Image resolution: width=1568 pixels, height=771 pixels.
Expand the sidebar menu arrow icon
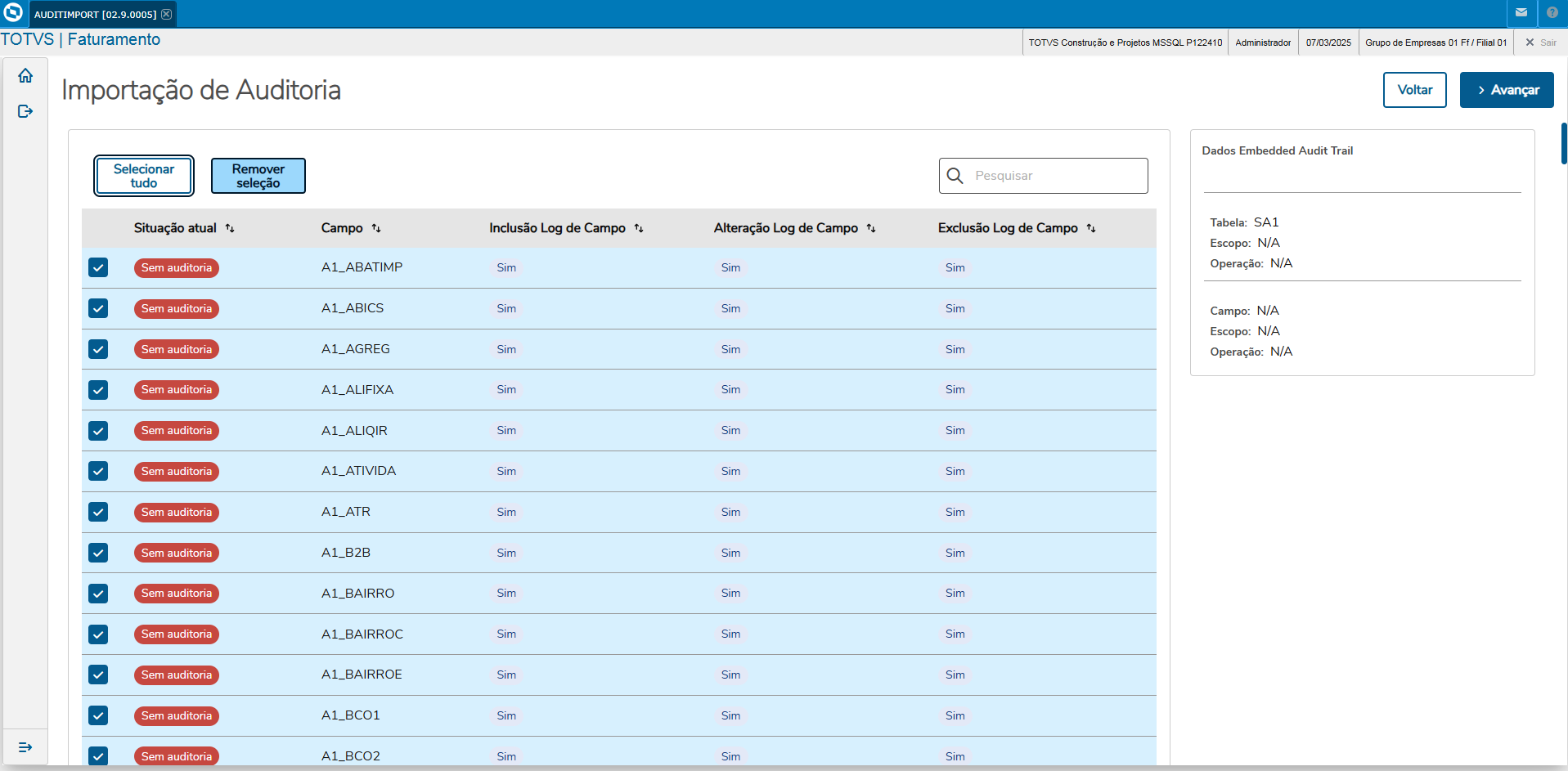(25, 747)
